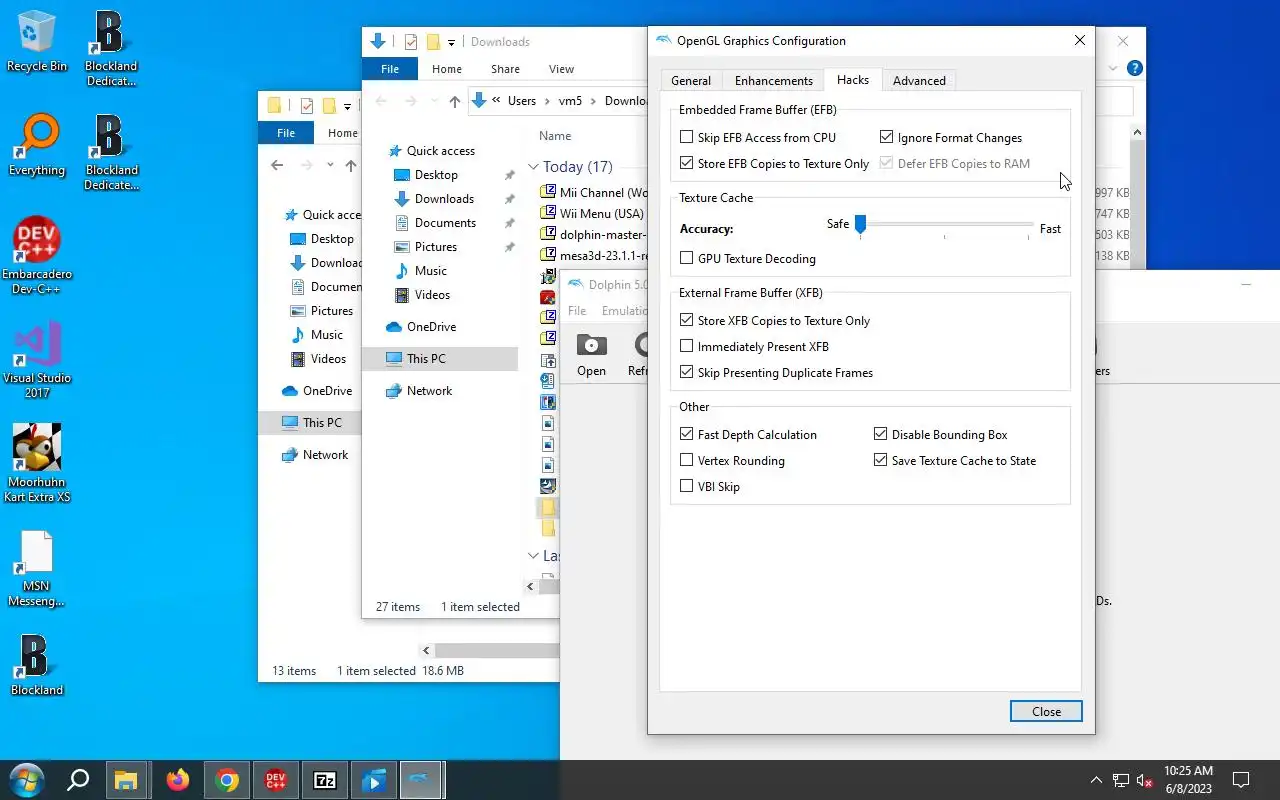Click the Texture Cache Accuracy slider handle
Viewport: 1280px width, 800px height.
tap(860, 226)
